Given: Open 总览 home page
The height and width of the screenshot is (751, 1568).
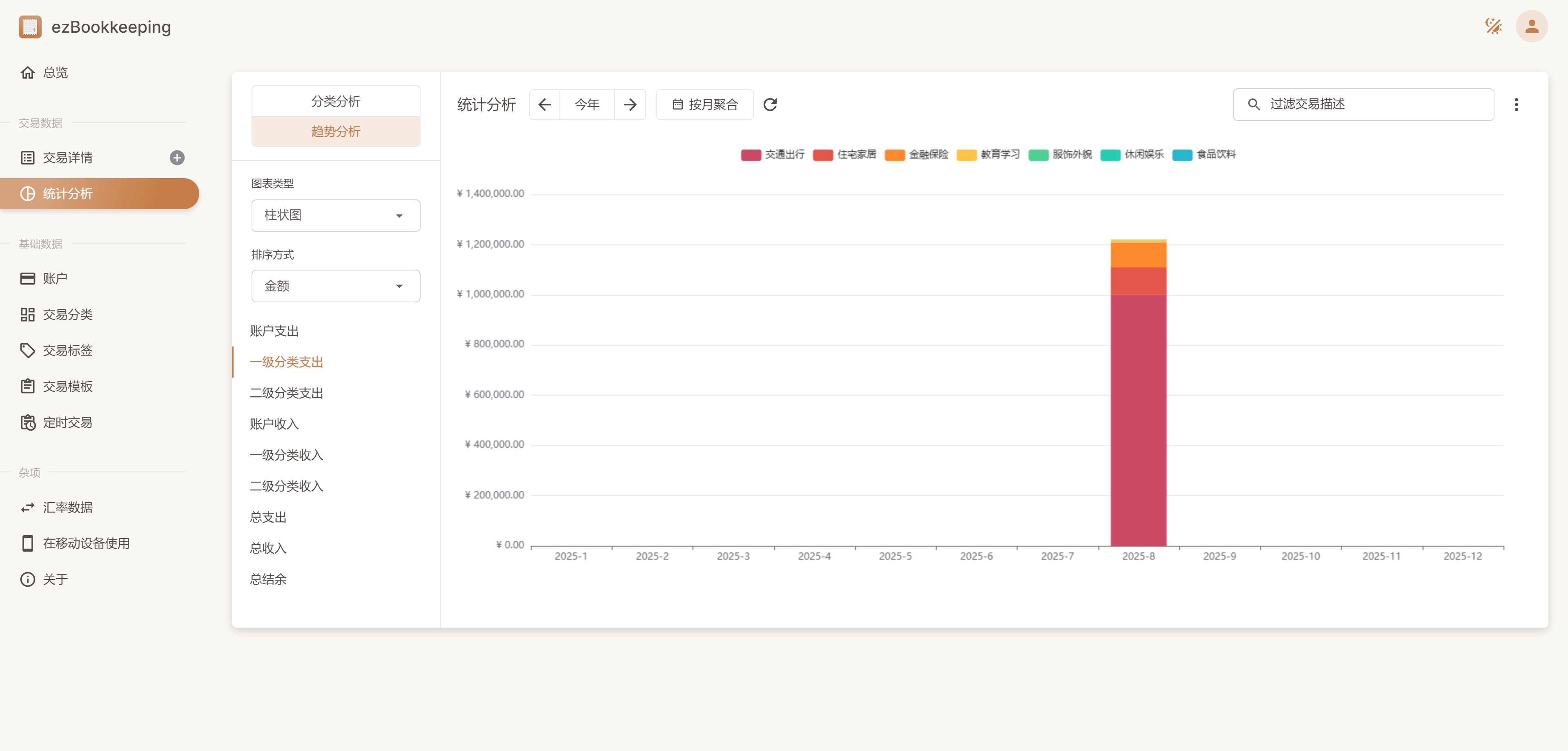Looking at the screenshot, I should click(55, 73).
